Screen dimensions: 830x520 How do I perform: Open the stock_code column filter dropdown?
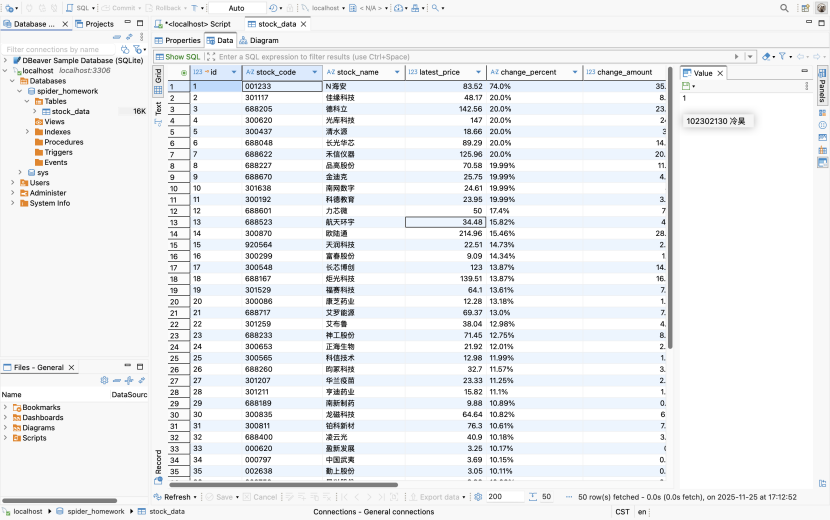click(x=314, y=72)
